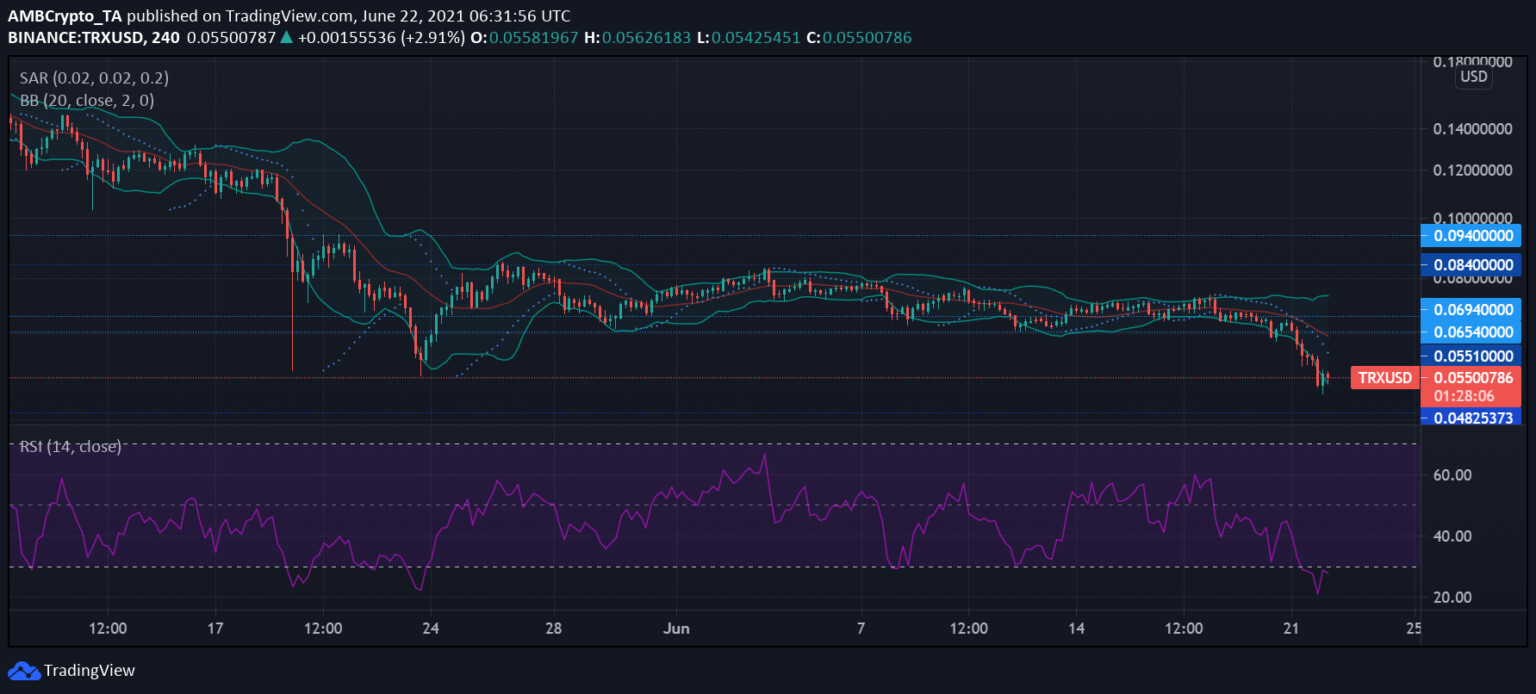The image size is (1536, 694).
Task: Select the 0.05500786 current price label
Action: (1475, 378)
